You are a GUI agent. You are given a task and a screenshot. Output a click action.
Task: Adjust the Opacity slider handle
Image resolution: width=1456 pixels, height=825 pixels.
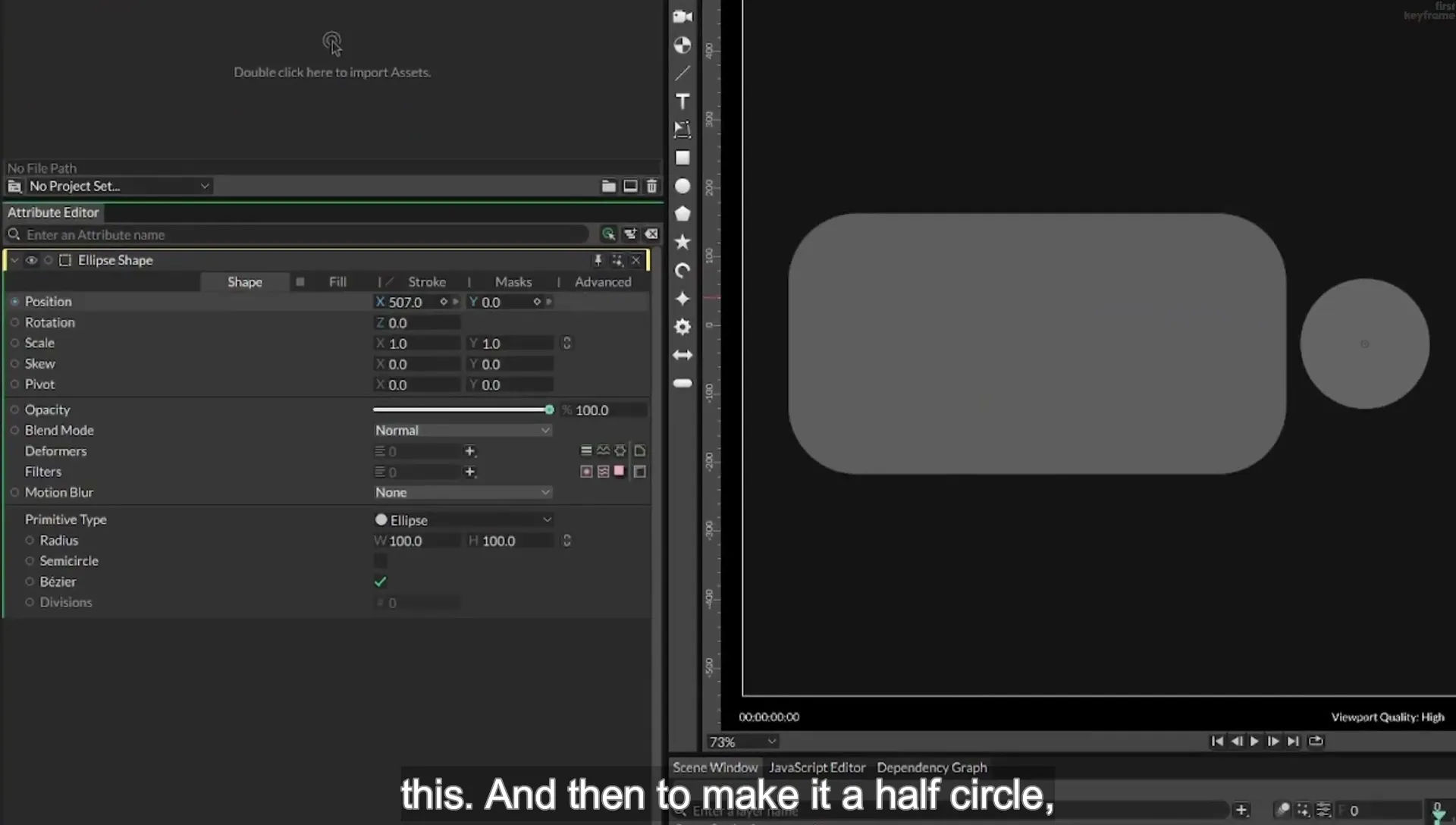pyautogui.click(x=549, y=409)
